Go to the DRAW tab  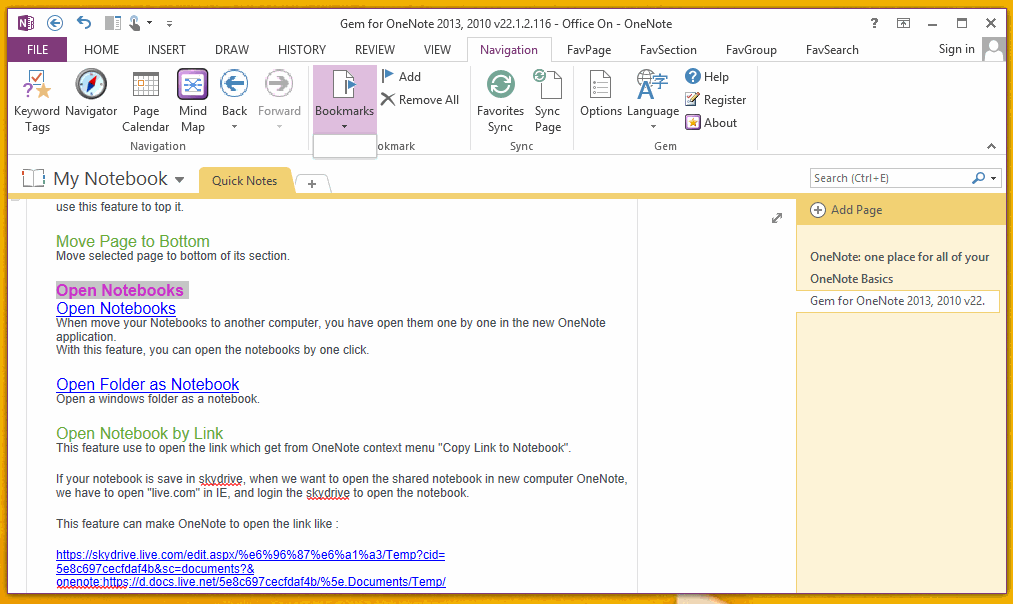pos(232,50)
